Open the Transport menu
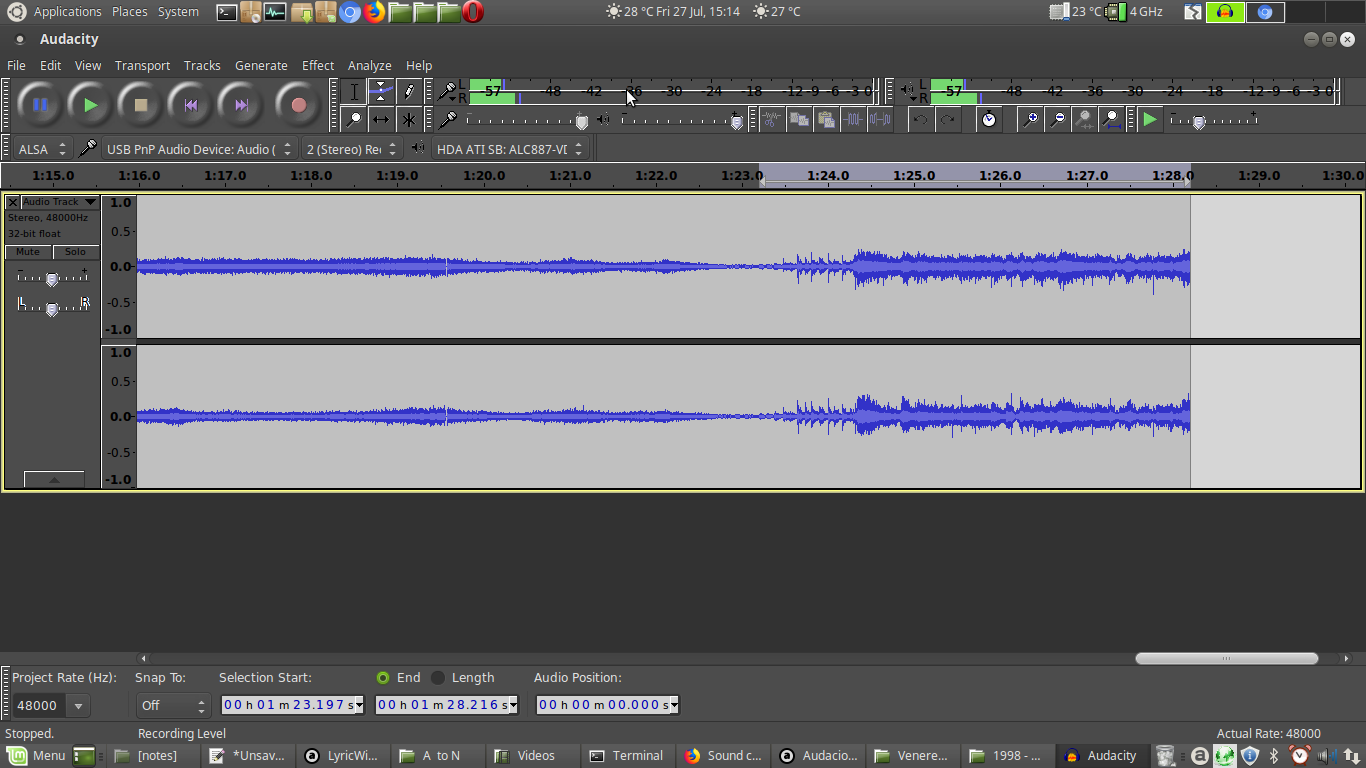This screenshot has width=1366, height=768. pyautogui.click(x=142, y=65)
